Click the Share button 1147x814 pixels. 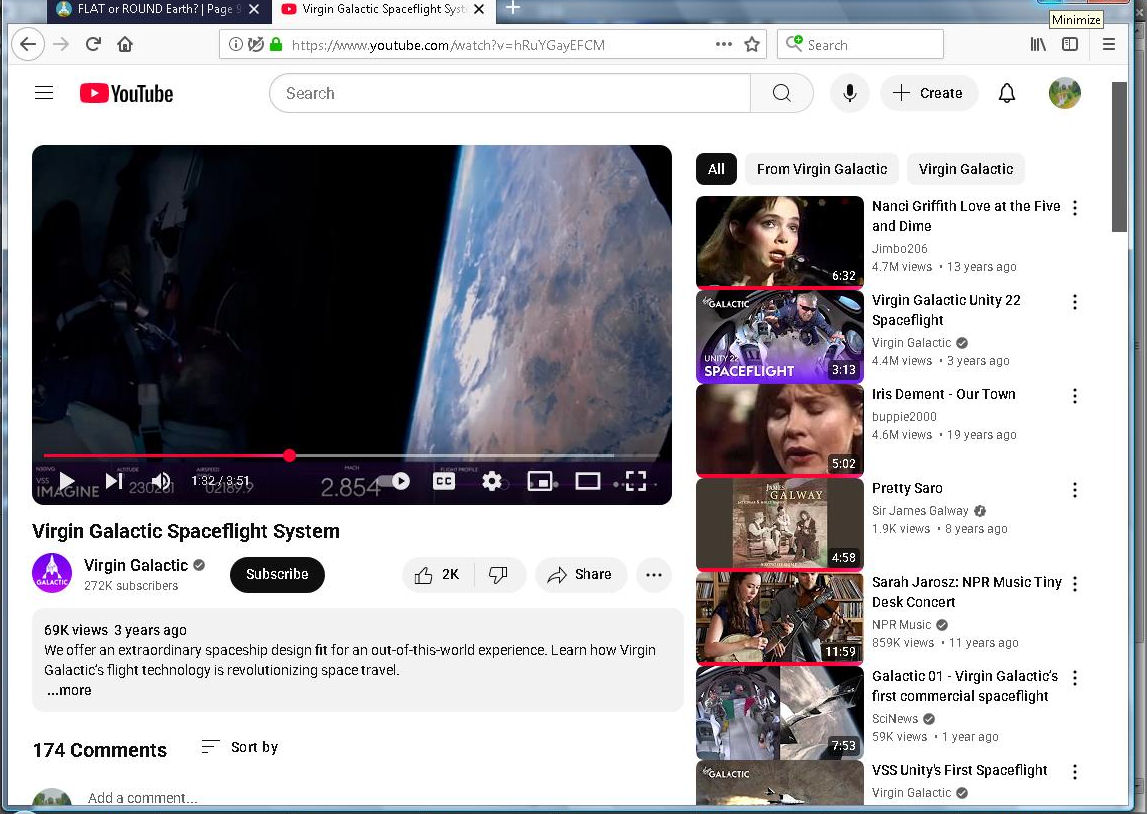coord(580,574)
